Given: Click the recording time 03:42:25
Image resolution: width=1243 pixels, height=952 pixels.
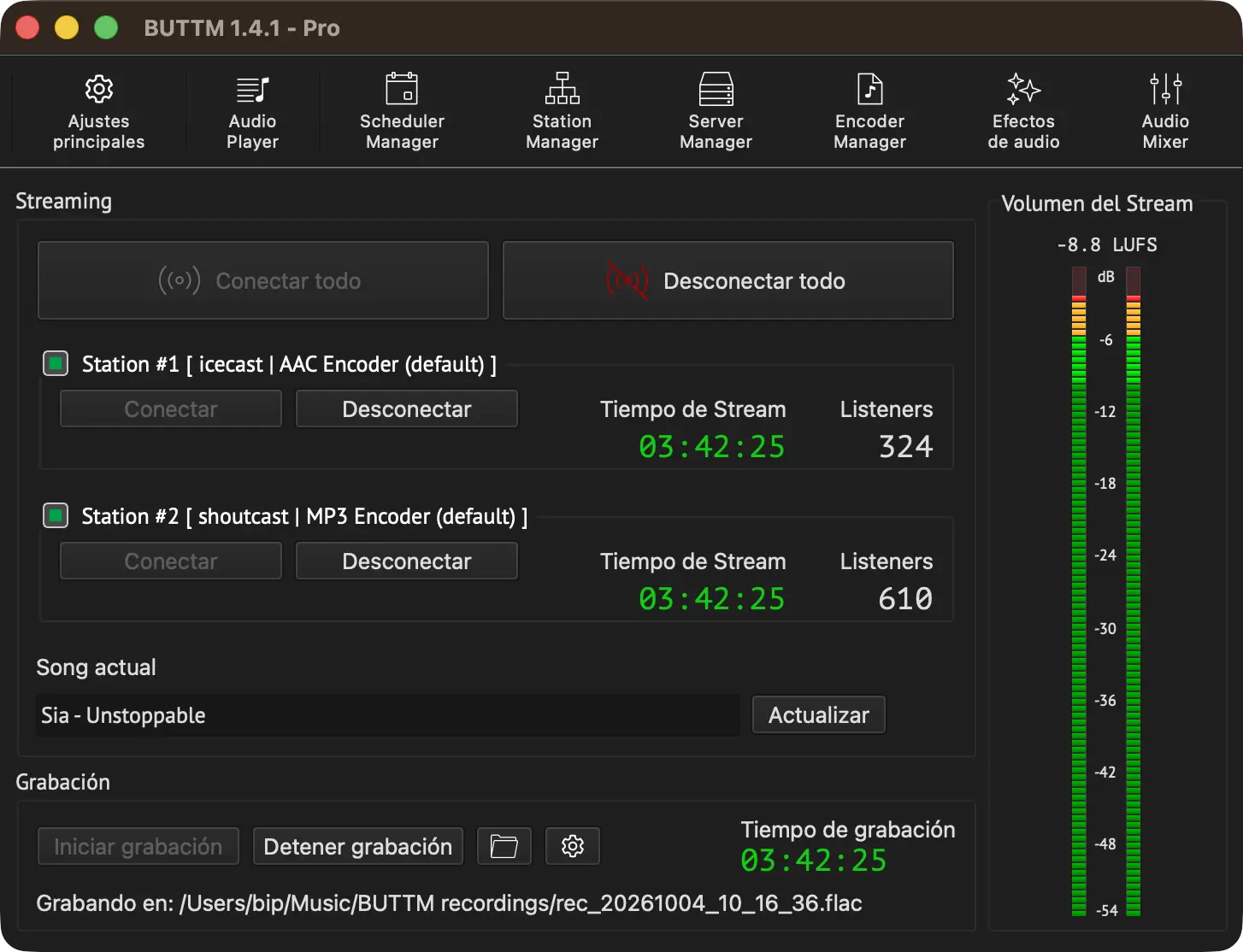Looking at the screenshot, I should [x=814, y=861].
